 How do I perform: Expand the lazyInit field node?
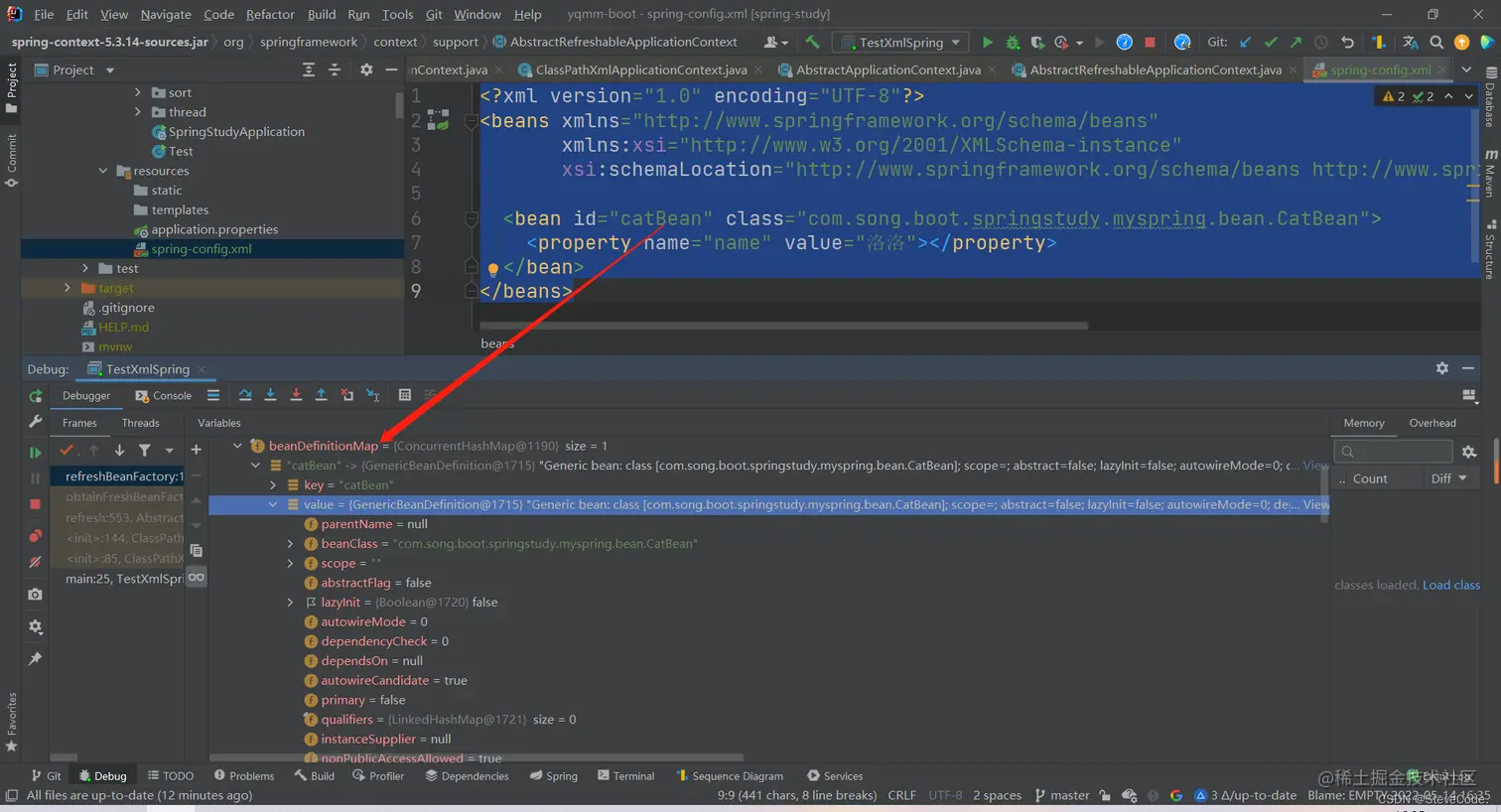pyautogui.click(x=290, y=603)
